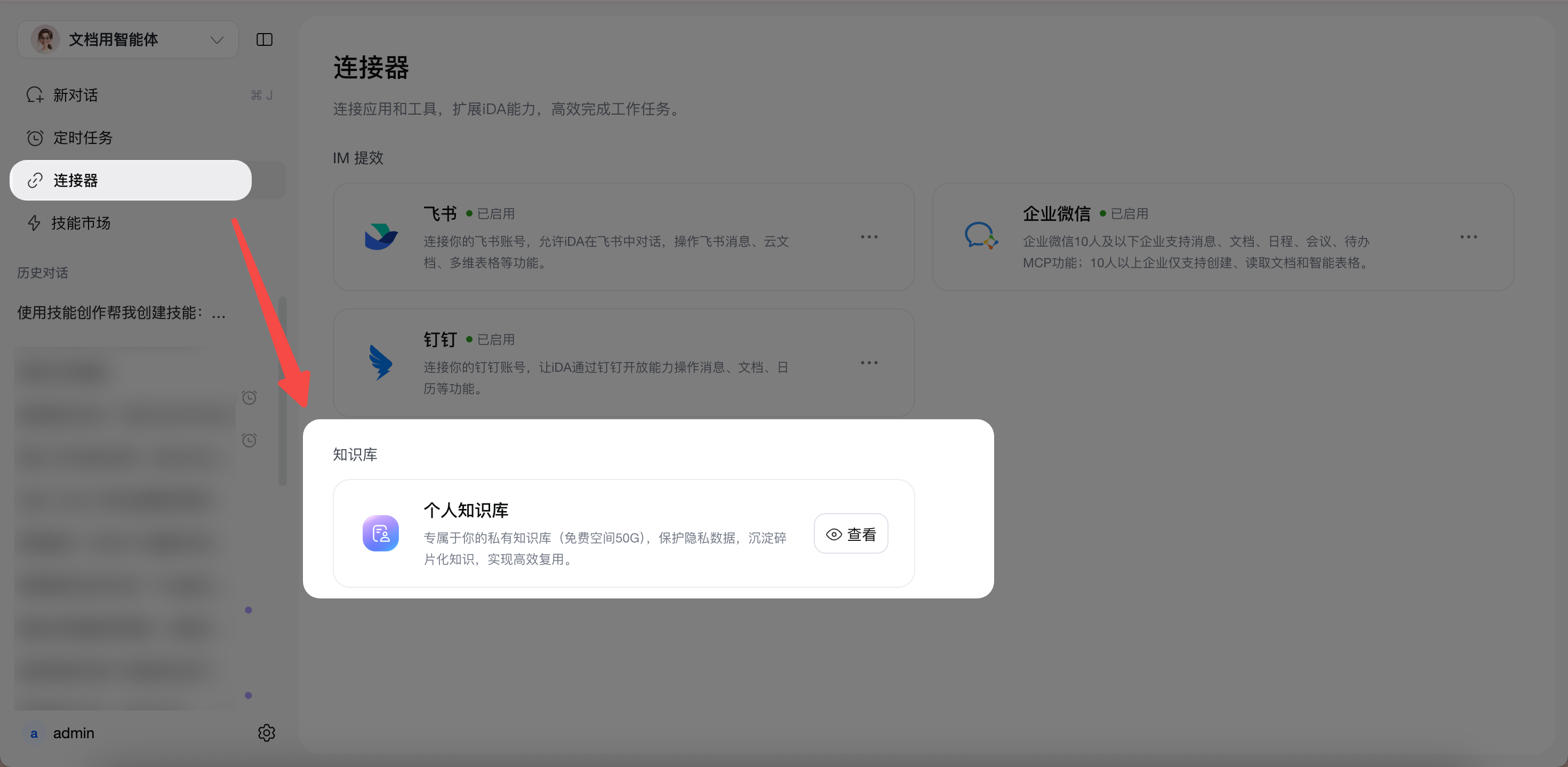This screenshot has height=767, width=1568.
Task: Select 连接器 in the sidebar
Action: (x=131, y=180)
